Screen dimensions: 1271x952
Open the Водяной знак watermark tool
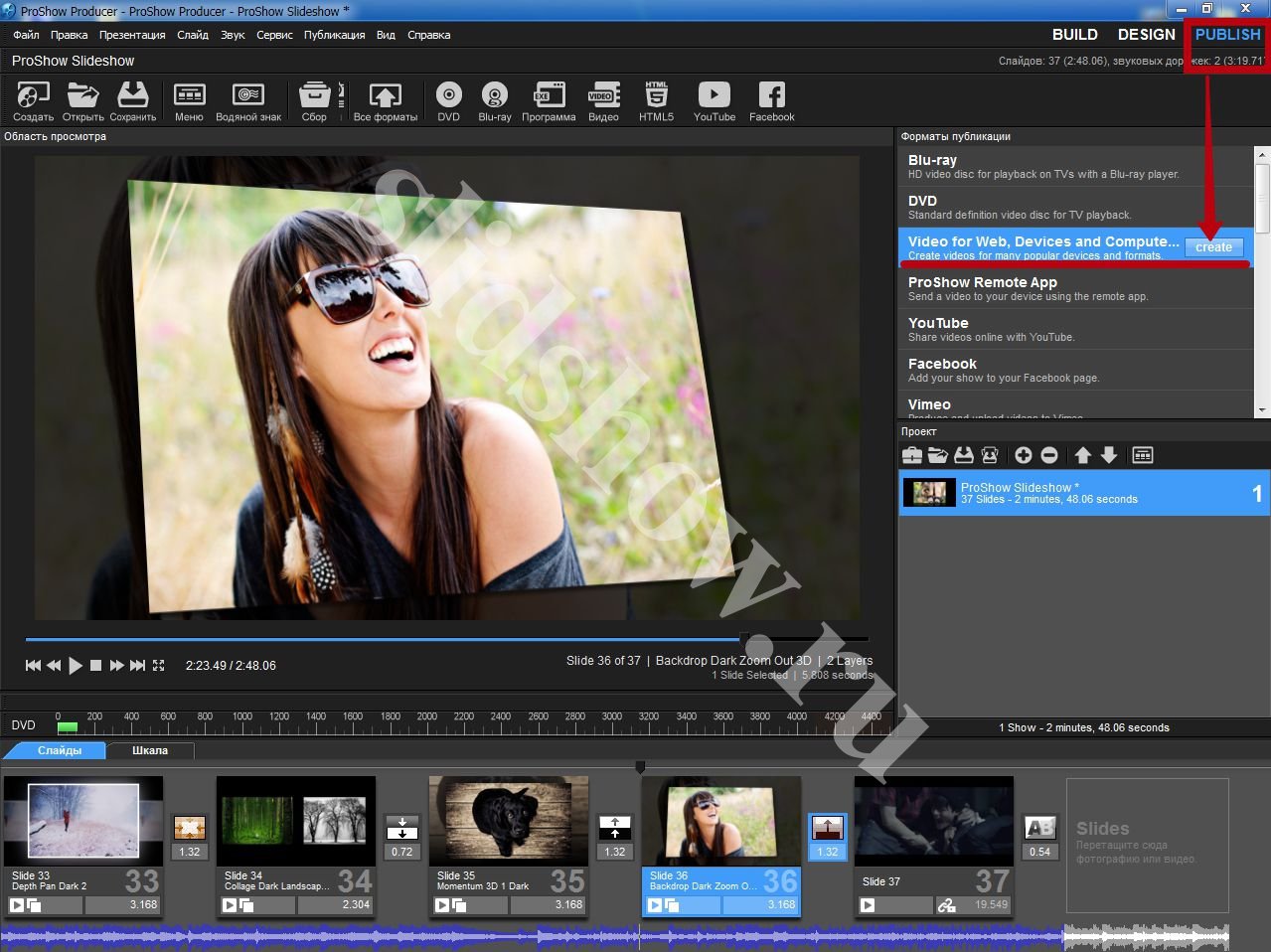pos(248,101)
